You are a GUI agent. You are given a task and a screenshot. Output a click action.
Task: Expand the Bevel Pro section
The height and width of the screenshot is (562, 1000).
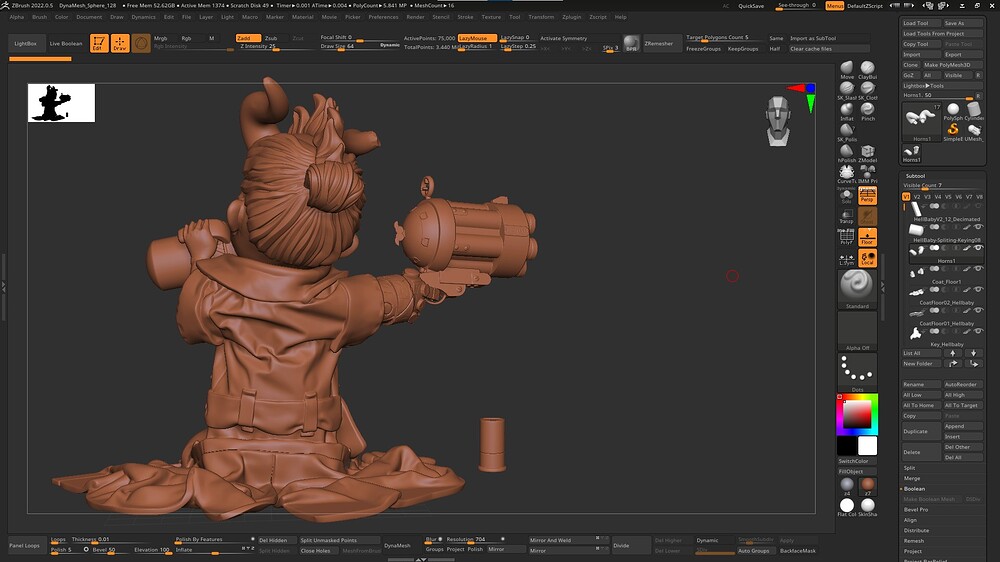[x=916, y=509]
